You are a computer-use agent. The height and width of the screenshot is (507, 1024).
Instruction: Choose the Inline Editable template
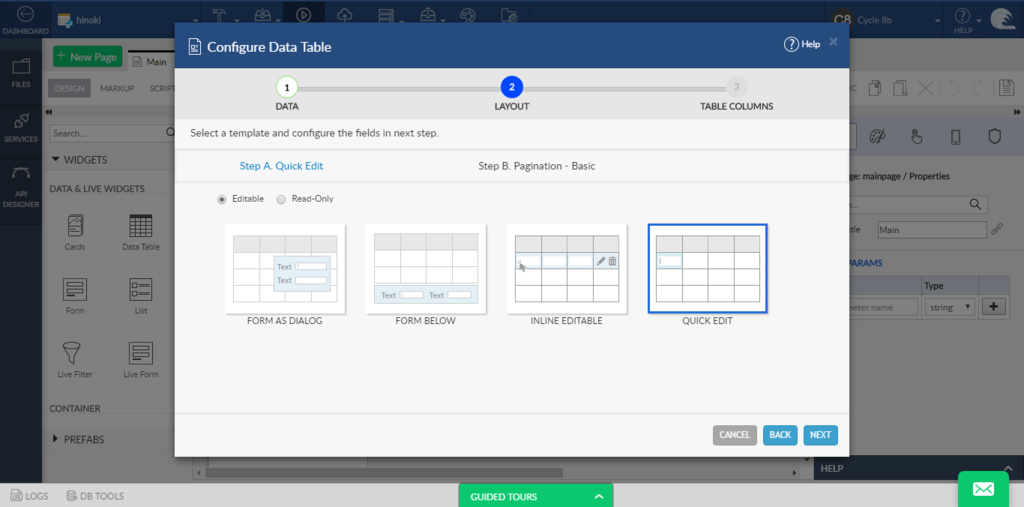click(x=567, y=269)
